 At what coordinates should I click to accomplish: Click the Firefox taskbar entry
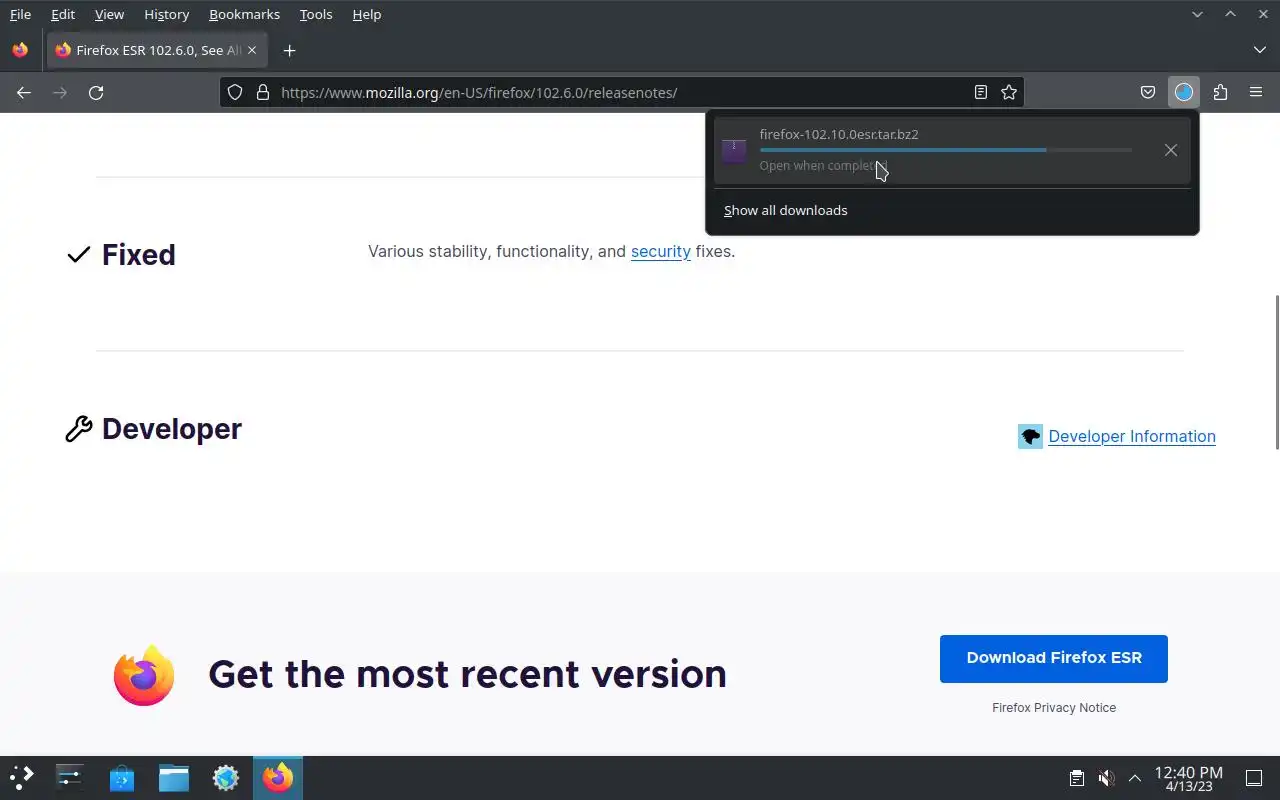tap(278, 777)
